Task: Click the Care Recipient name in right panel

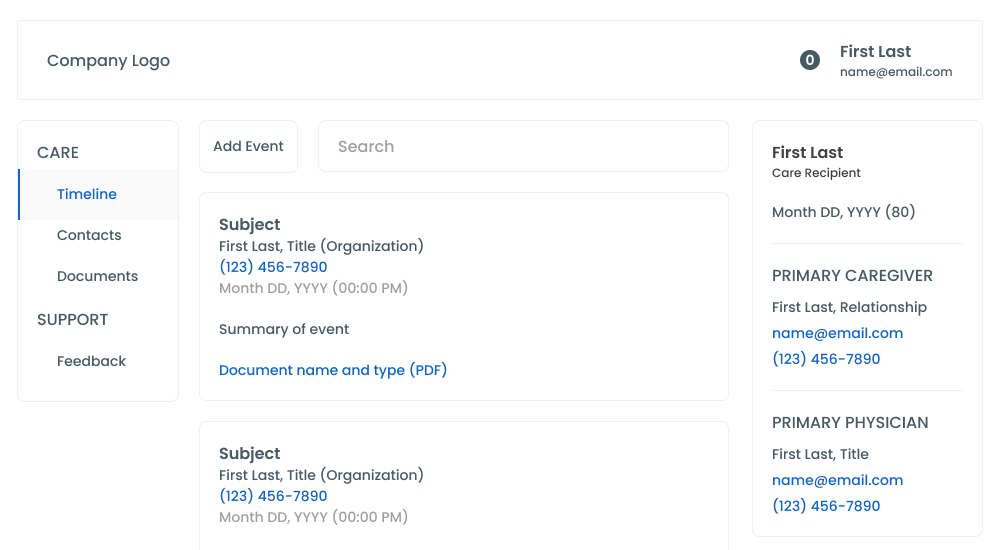Action: [x=807, y=152]
